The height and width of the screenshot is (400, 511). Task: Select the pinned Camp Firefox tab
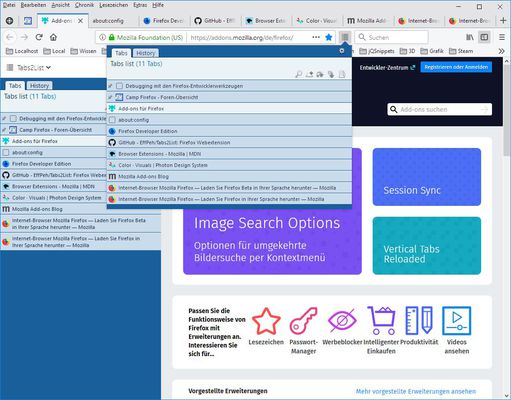pyautogui.click(x=28, y=21)
